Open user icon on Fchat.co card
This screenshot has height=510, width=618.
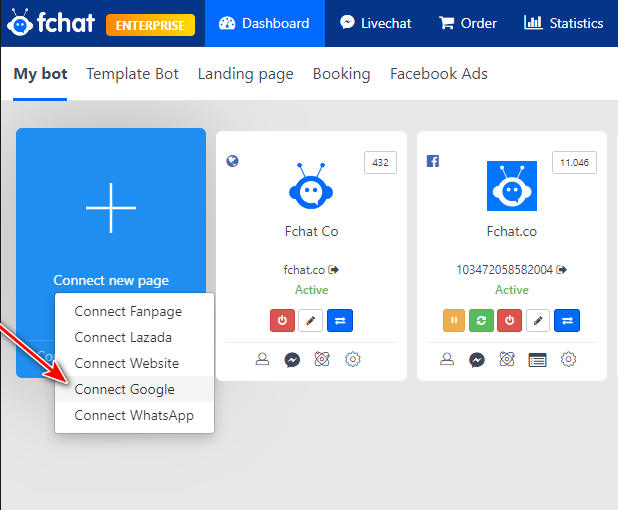click(447, 359)
